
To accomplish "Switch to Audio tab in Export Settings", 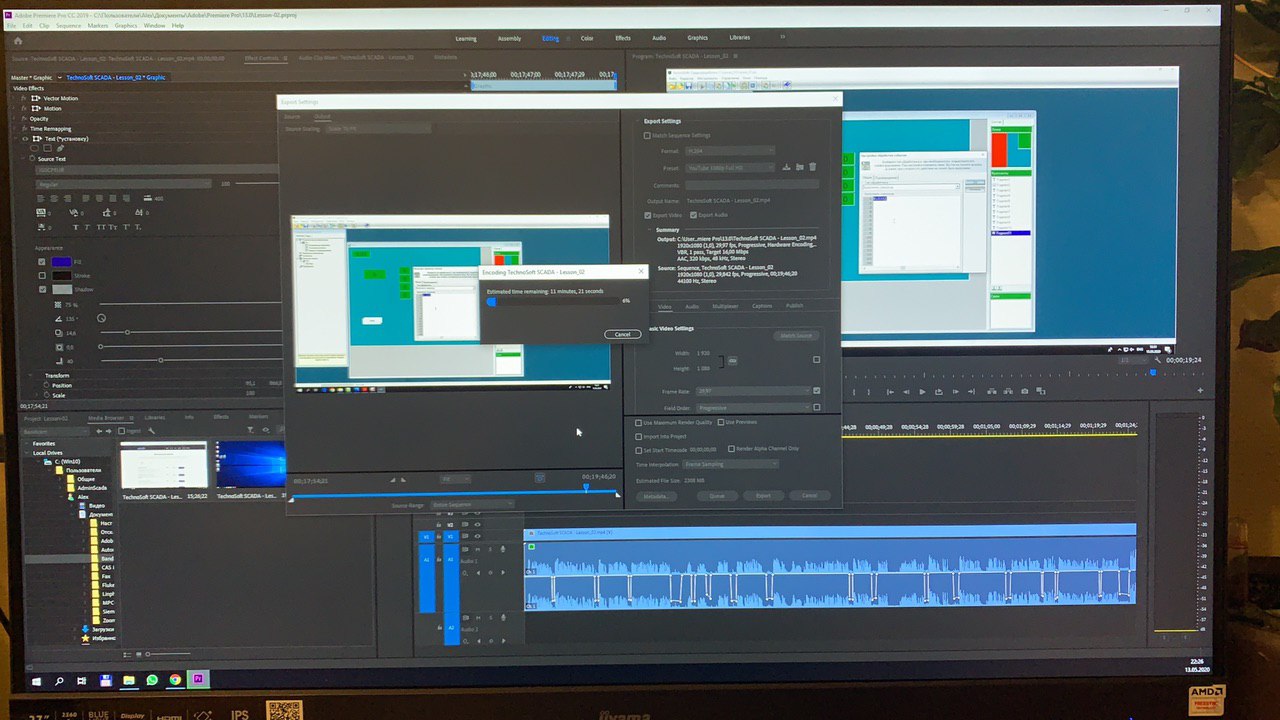I will 692,306.
